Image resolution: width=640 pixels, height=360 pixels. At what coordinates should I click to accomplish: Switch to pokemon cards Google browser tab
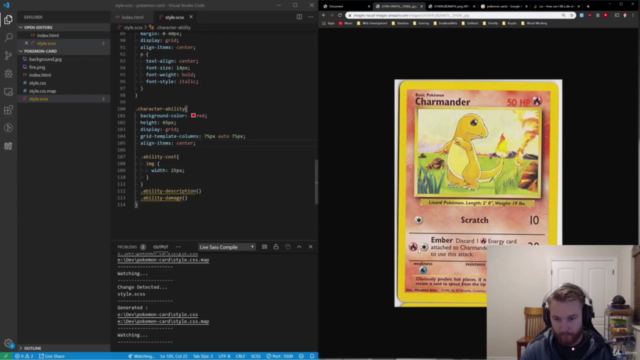point(504,6)
